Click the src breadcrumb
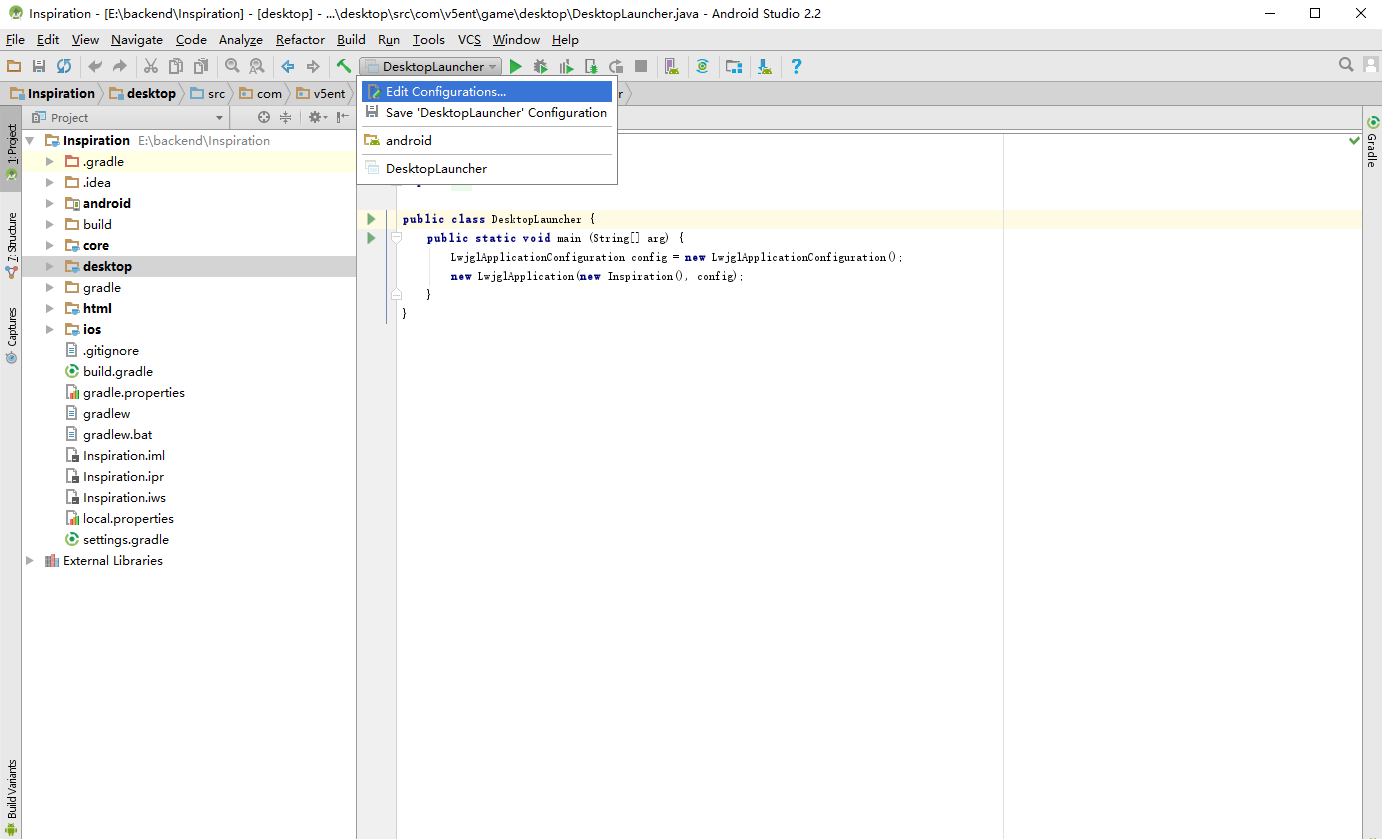This screenshot has width=1382, height=839. point(208,94)
